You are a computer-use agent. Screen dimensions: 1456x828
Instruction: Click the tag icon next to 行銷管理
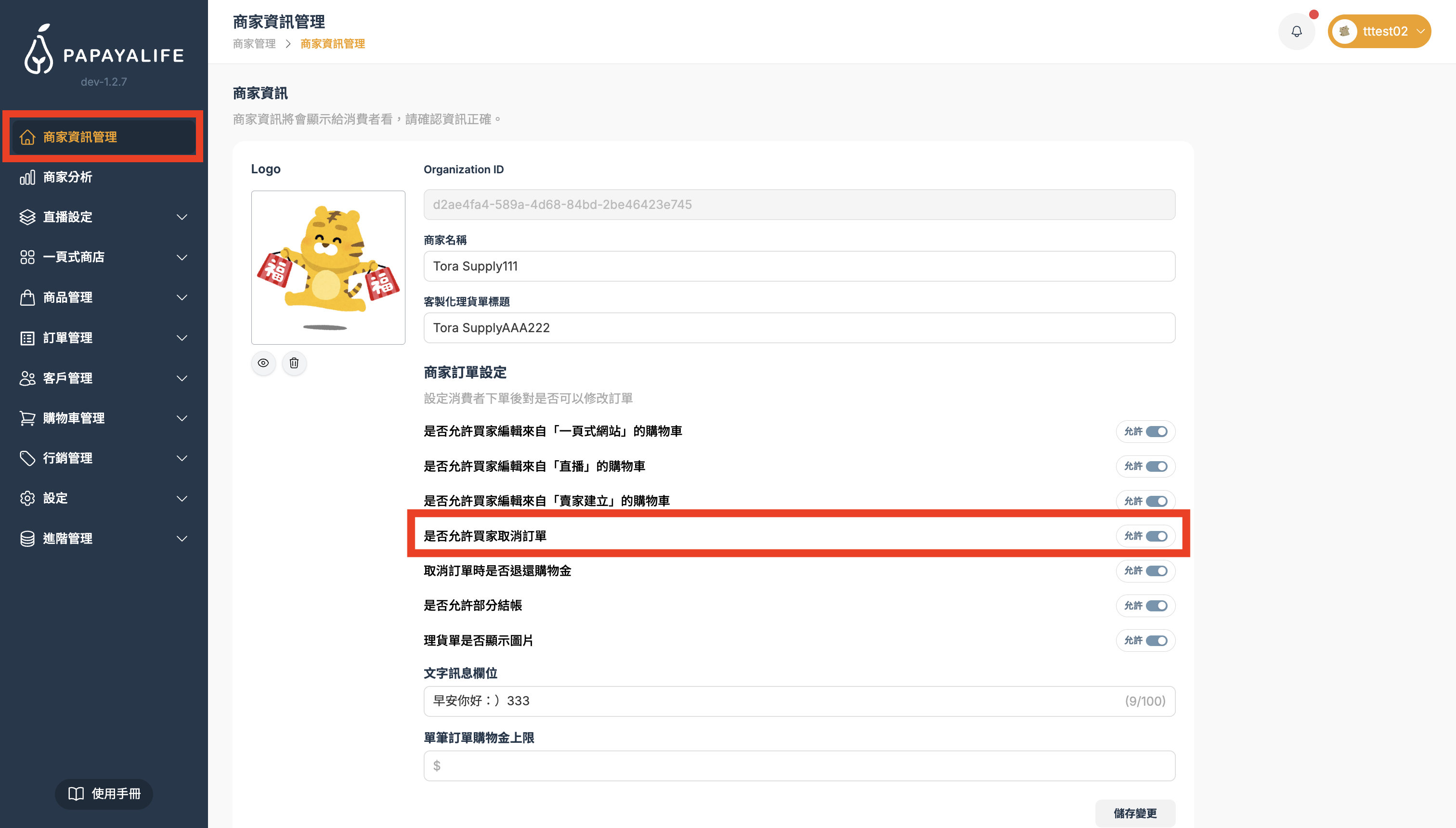[27, 458]
